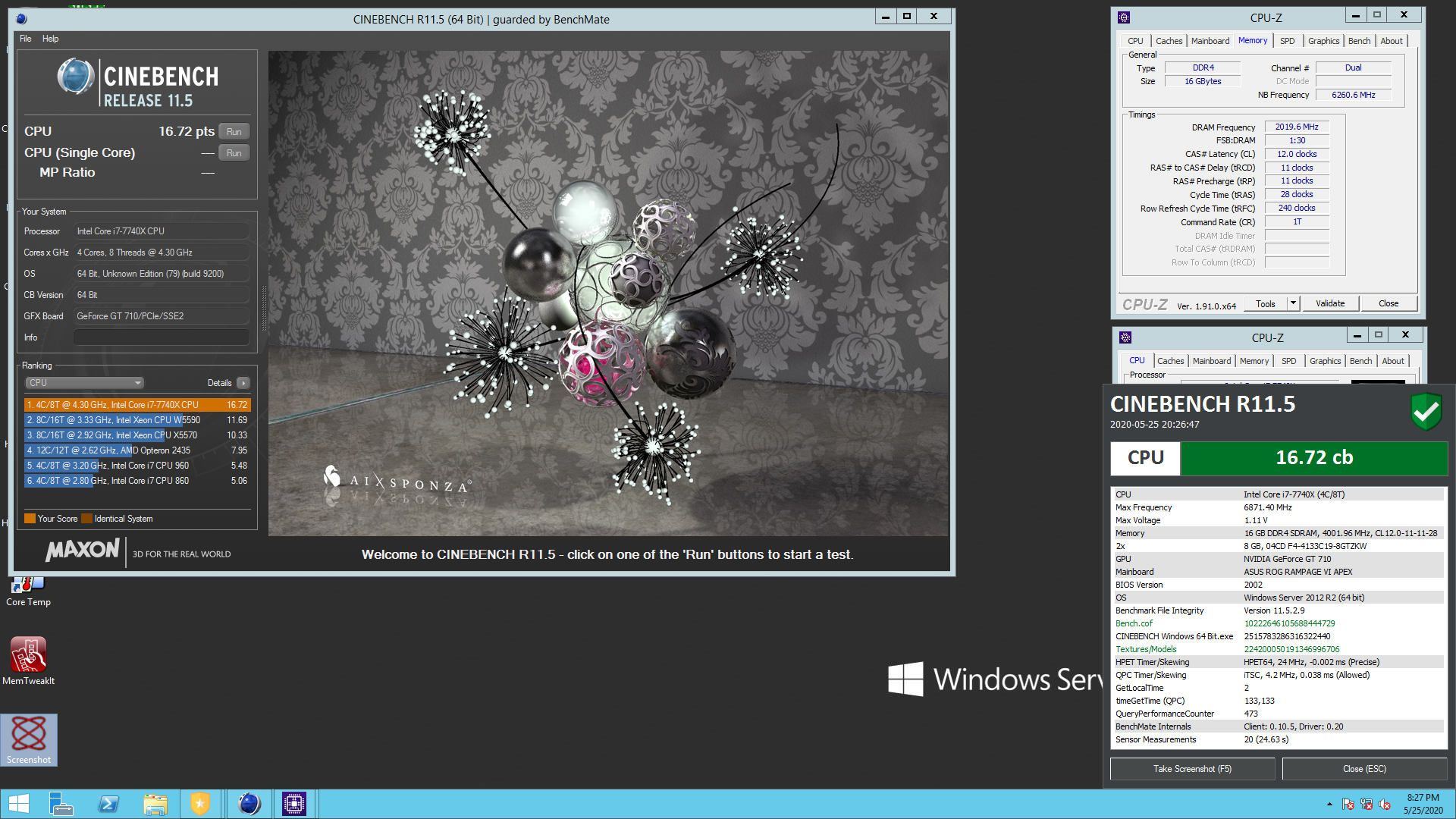Open the Help menu in Cinebench

(x=50, y=39)
